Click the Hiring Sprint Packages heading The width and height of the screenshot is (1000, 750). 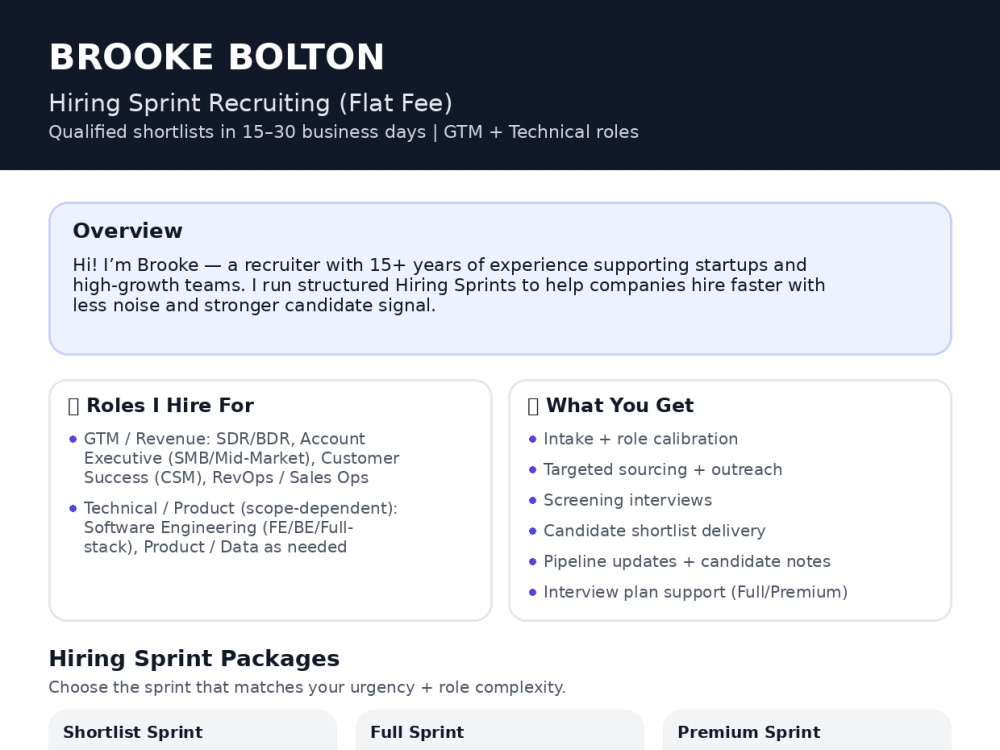194,658
